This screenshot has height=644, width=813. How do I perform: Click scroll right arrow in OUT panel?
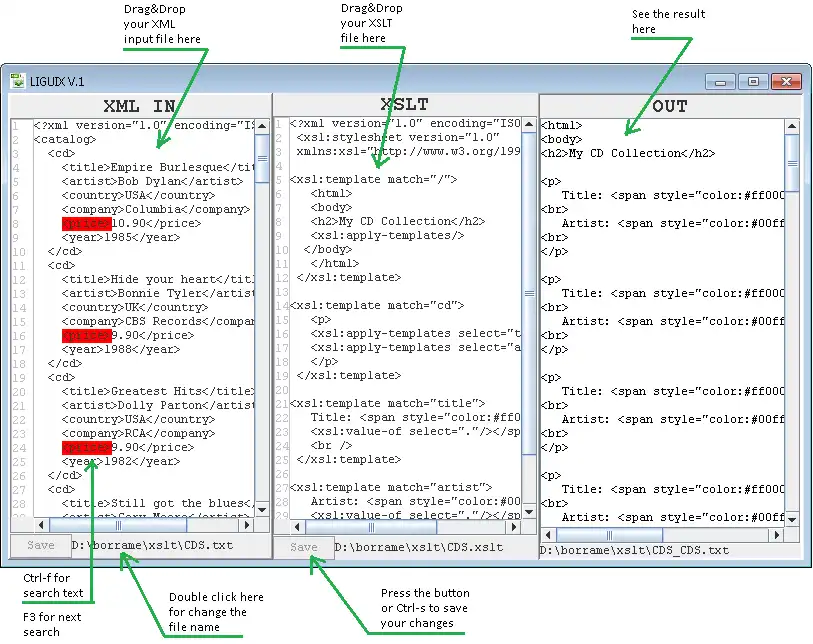pos(777,535)
